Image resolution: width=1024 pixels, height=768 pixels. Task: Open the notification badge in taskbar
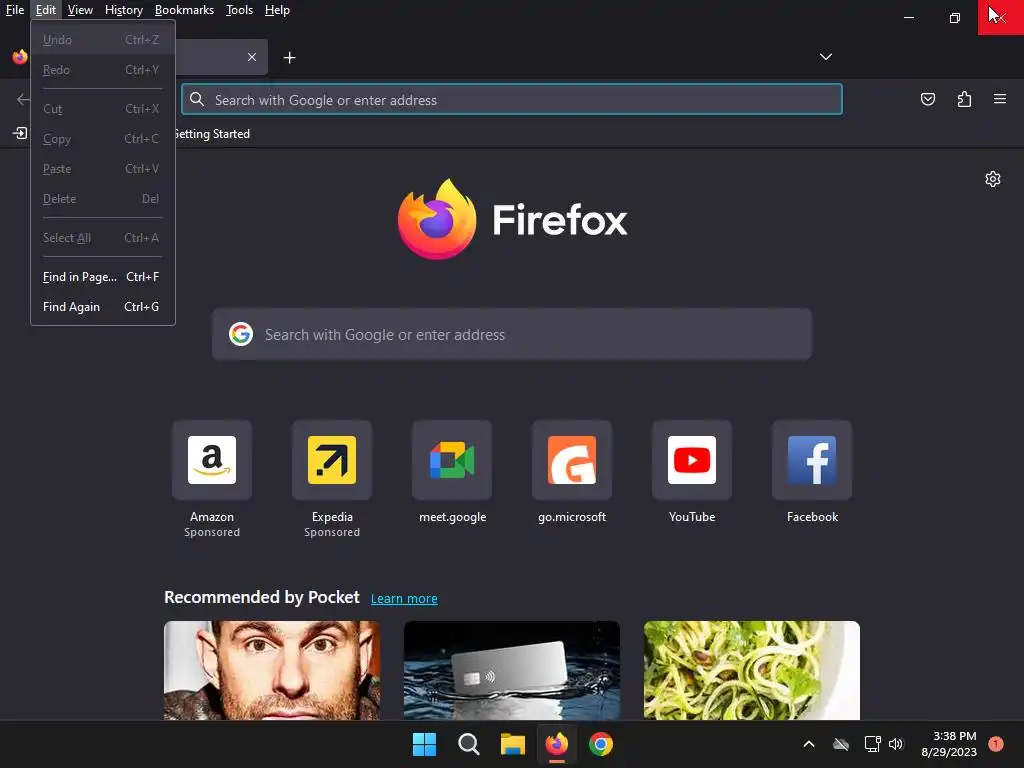(995, 743)
